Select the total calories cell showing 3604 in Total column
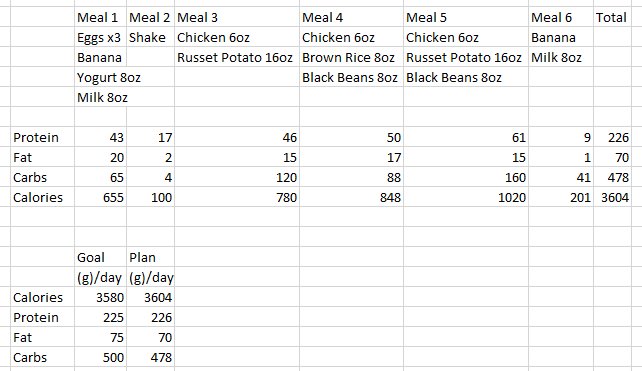642x371 pixels. click(612, 197)
